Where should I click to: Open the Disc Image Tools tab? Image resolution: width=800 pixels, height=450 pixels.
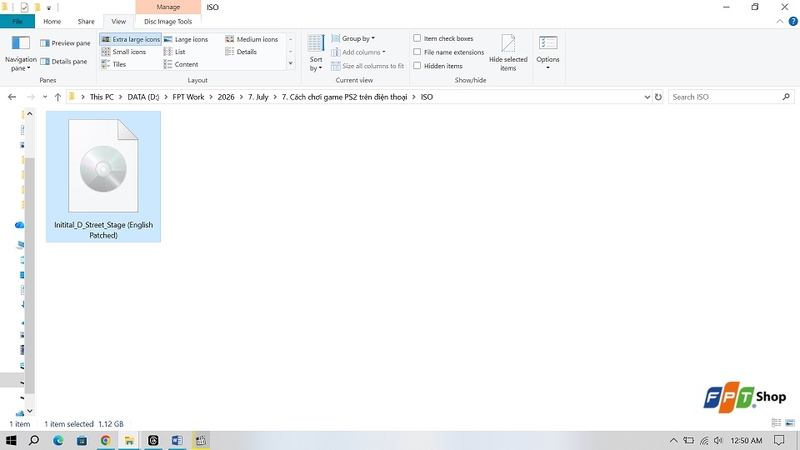point(168,21)
